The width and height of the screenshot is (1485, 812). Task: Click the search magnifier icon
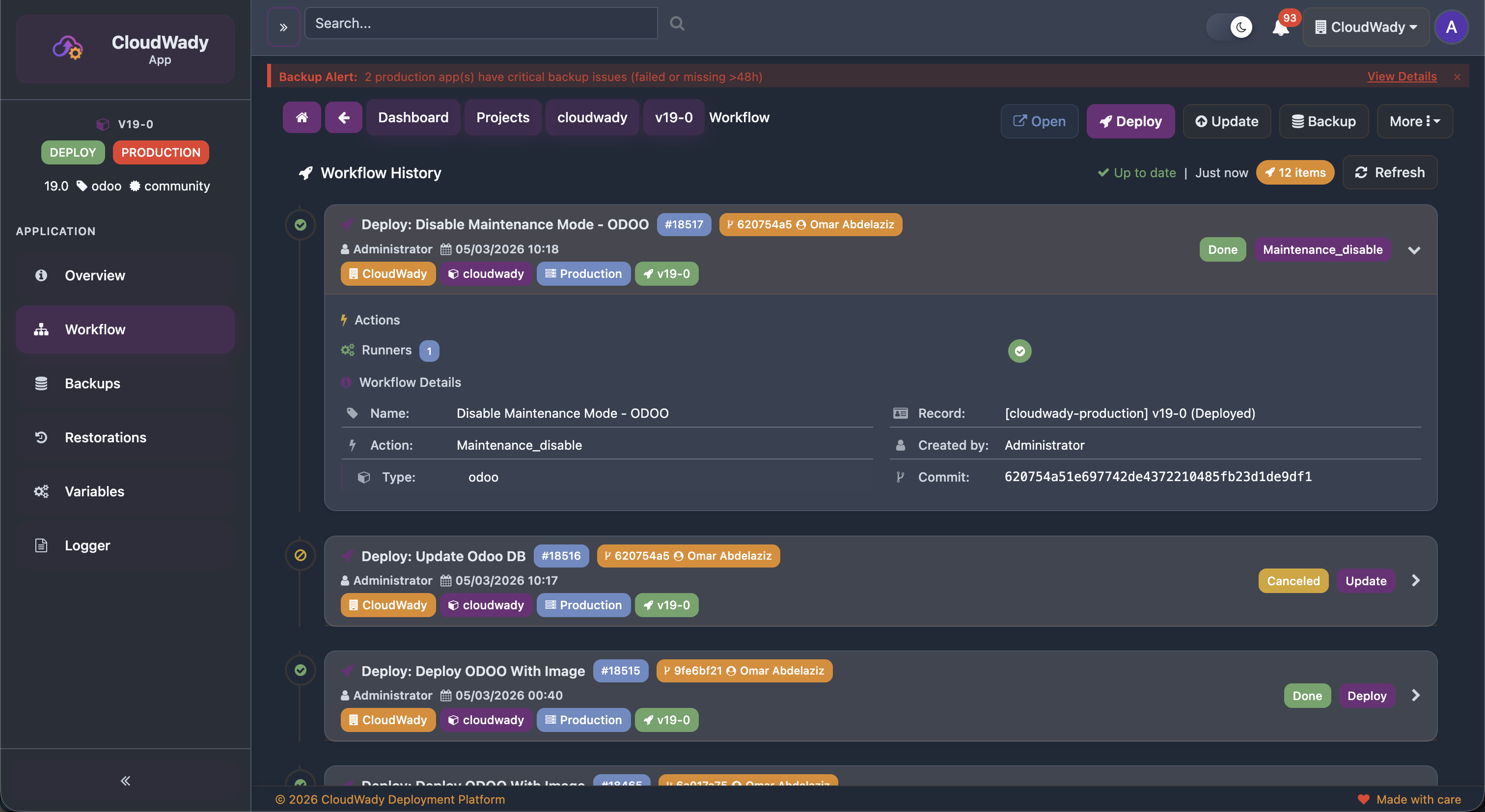point(676,23)
